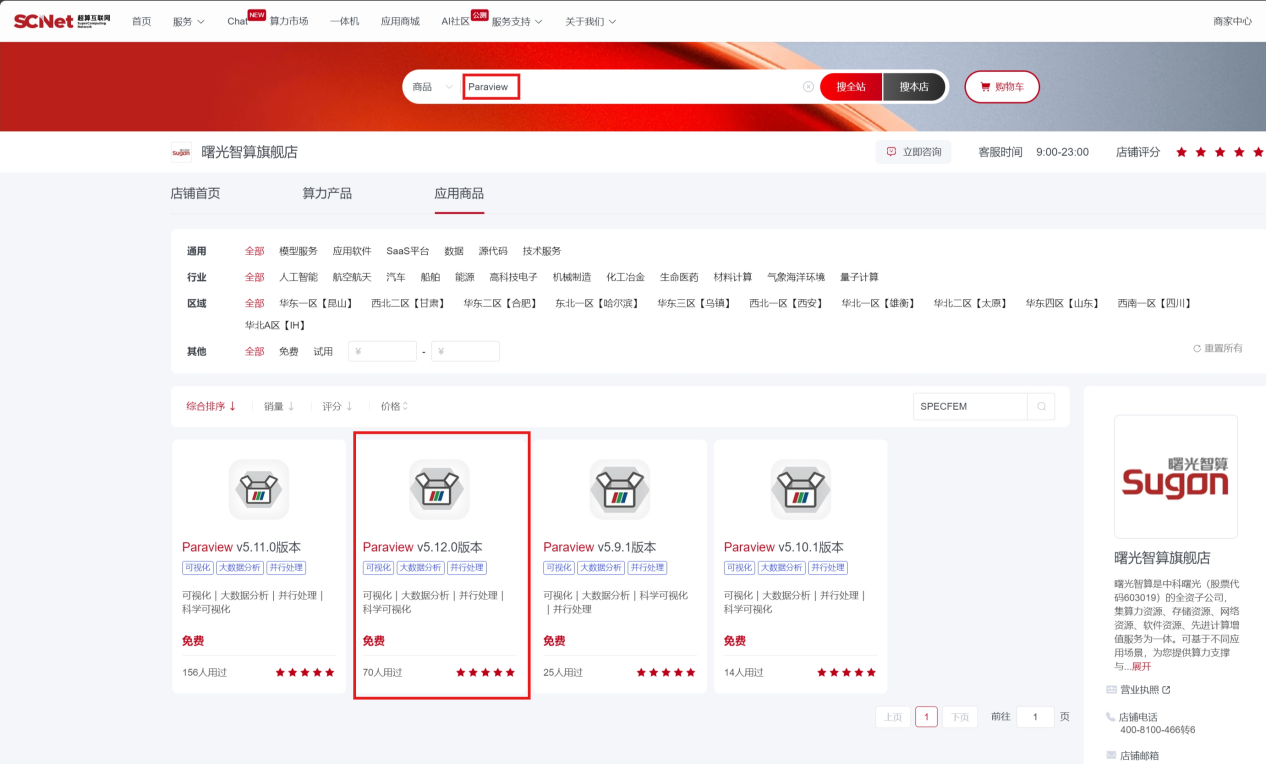The width and height of the screenshot is (1266, 764).
Task: Click the 重置所有 reset filters icon
Action: tap(1197, 349)
